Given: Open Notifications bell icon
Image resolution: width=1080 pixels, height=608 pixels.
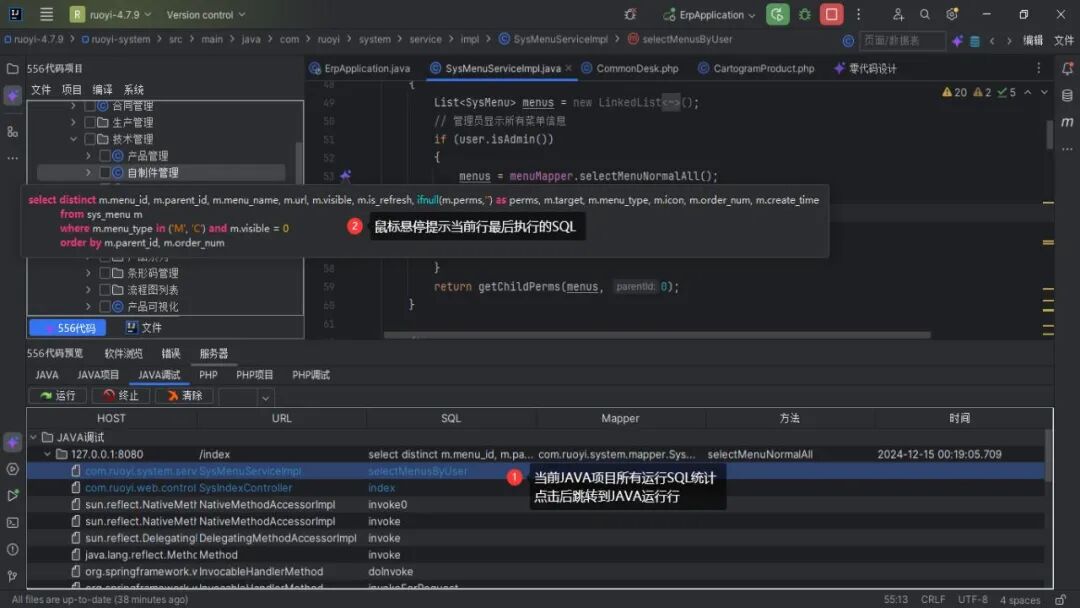Looking at the screenshot, I should click(1067, 68).
